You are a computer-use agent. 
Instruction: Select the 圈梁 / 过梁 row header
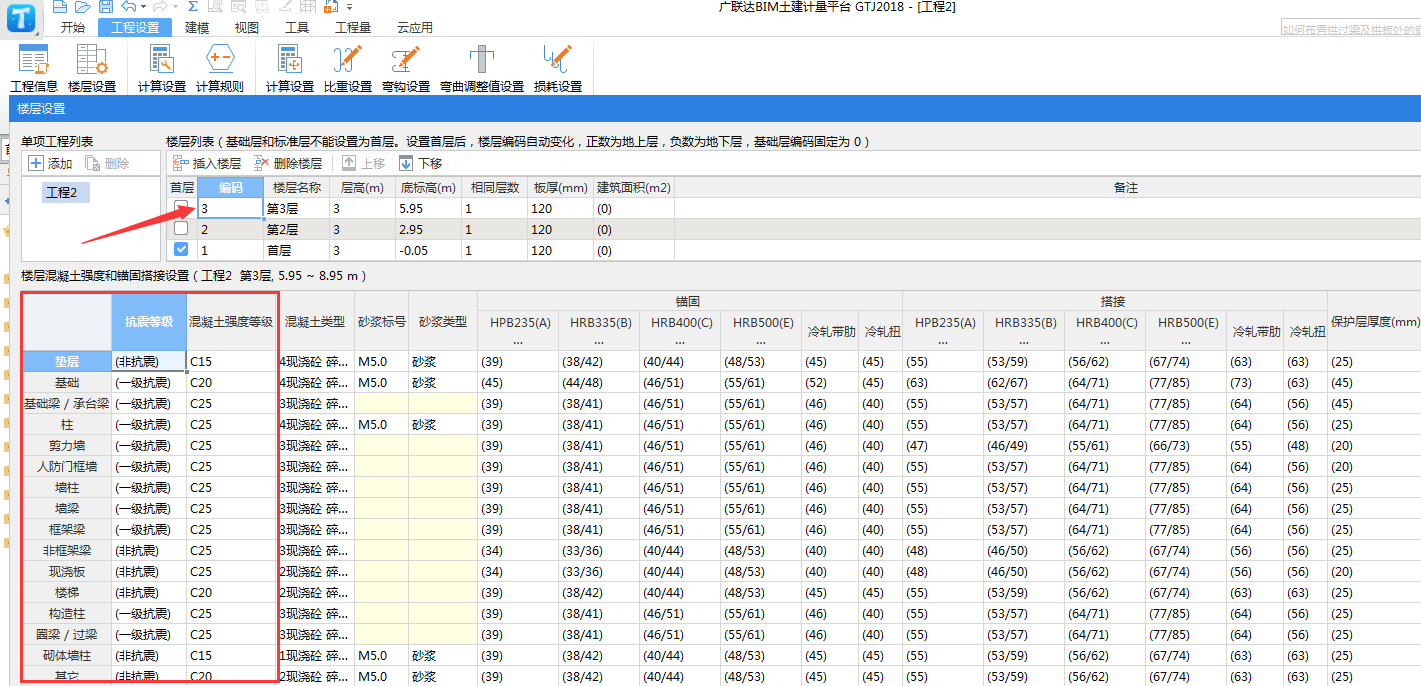pyautogui.click(x=67, y=634)
